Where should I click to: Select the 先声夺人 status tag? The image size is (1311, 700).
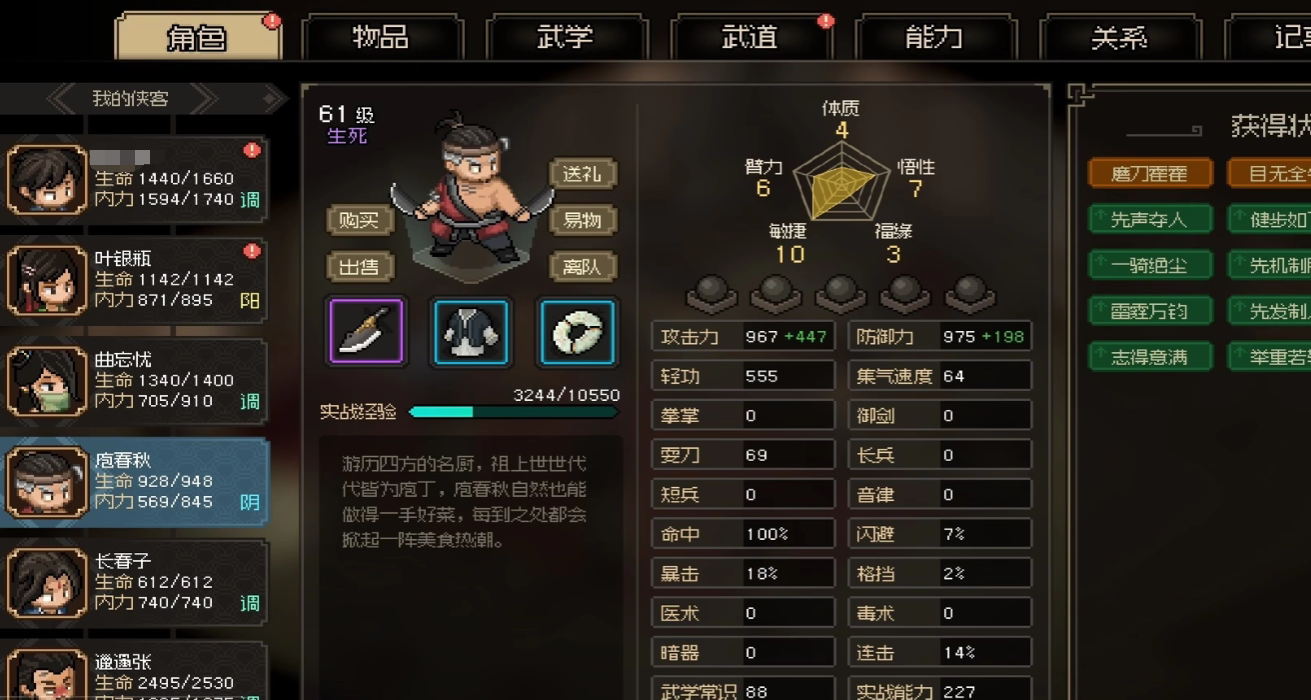point(1150,219)
